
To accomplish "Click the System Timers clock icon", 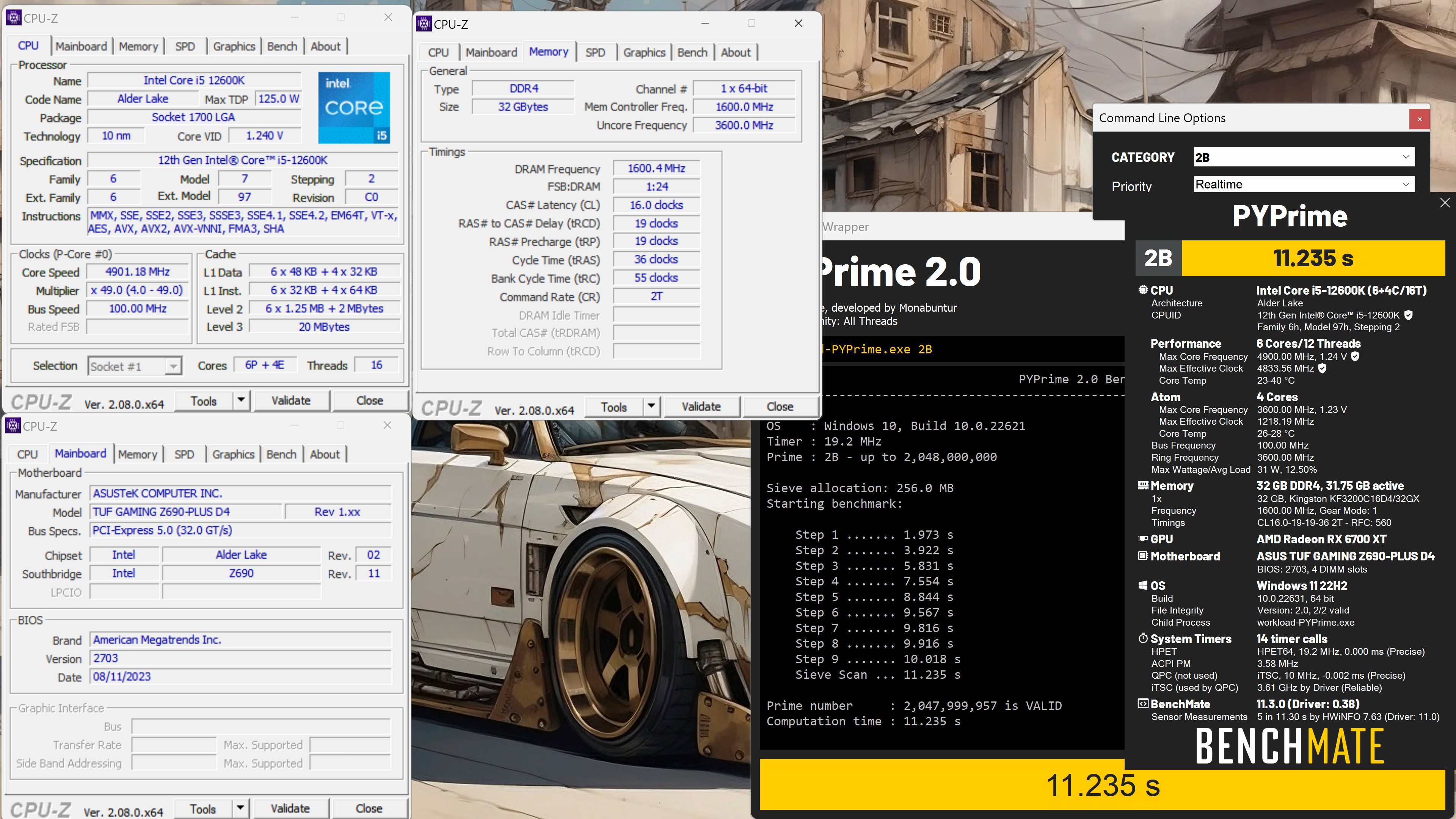I will (1143, 638).
